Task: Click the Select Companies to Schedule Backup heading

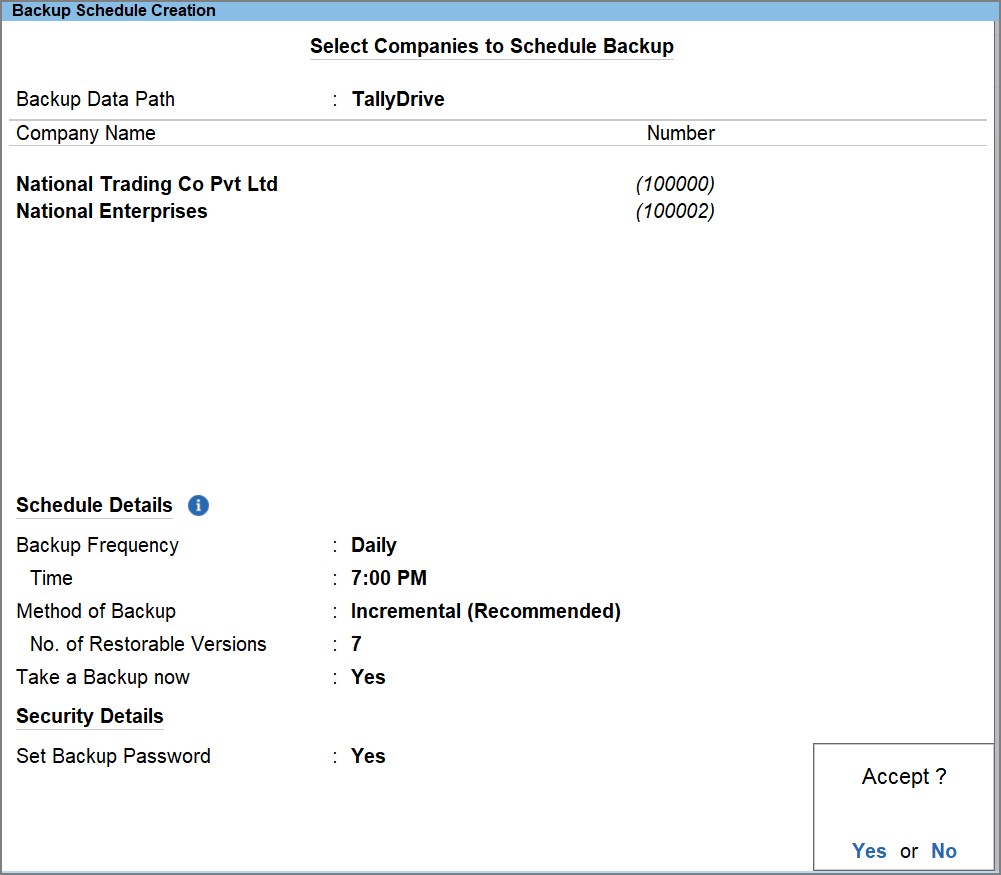Action: tap(491, 46)
